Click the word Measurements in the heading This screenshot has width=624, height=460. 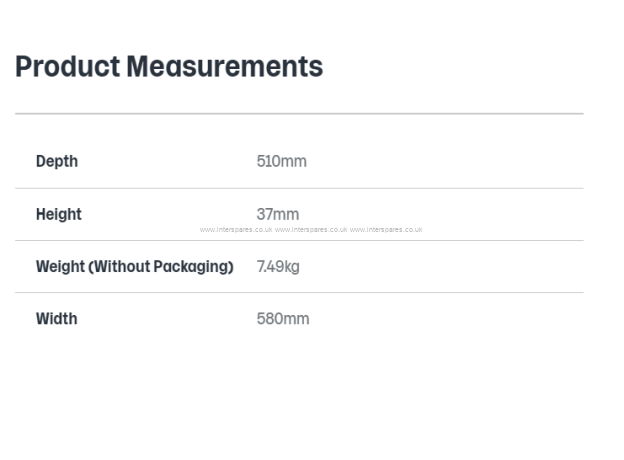pos(225,66)
